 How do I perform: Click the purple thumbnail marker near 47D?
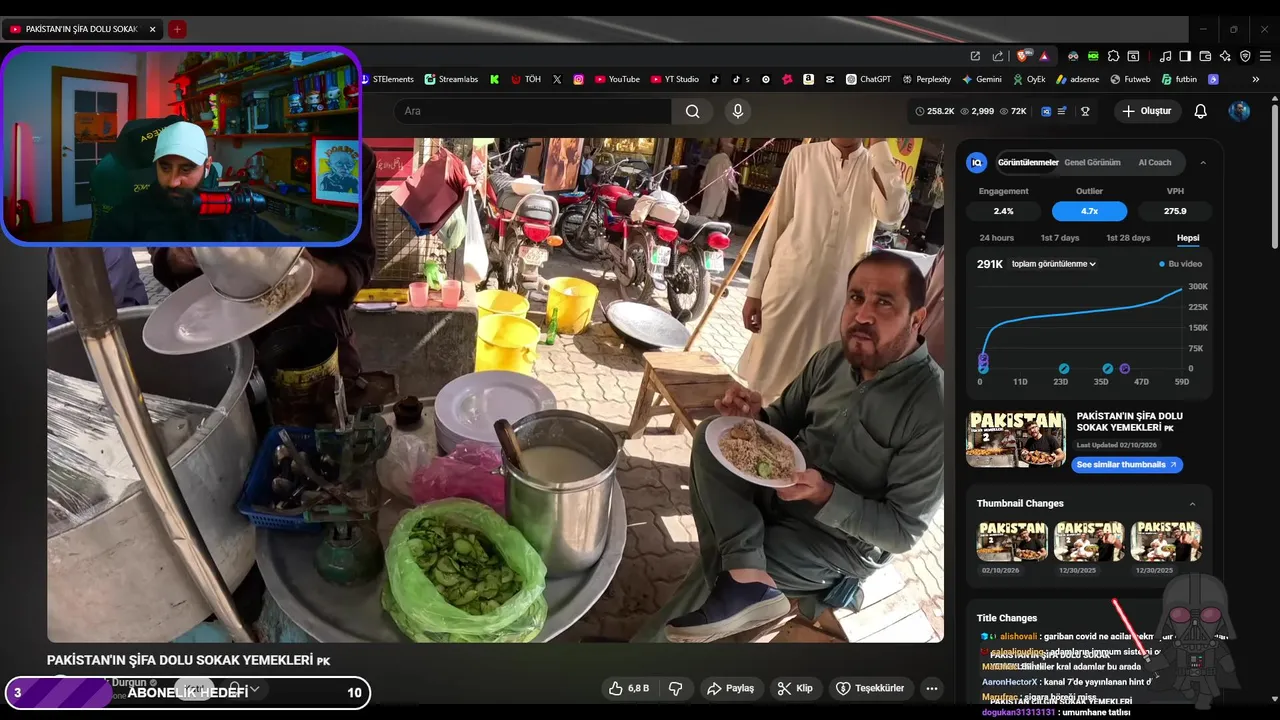click(x=1125, y=369)
